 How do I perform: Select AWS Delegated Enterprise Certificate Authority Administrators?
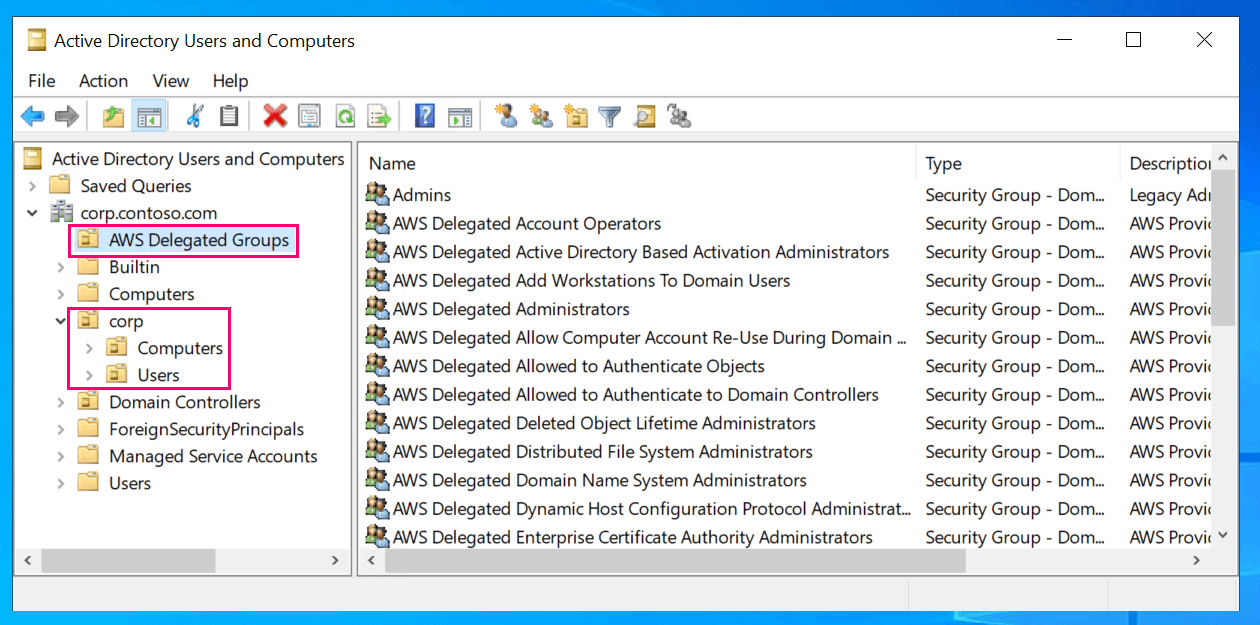click(x=633, y=537)
